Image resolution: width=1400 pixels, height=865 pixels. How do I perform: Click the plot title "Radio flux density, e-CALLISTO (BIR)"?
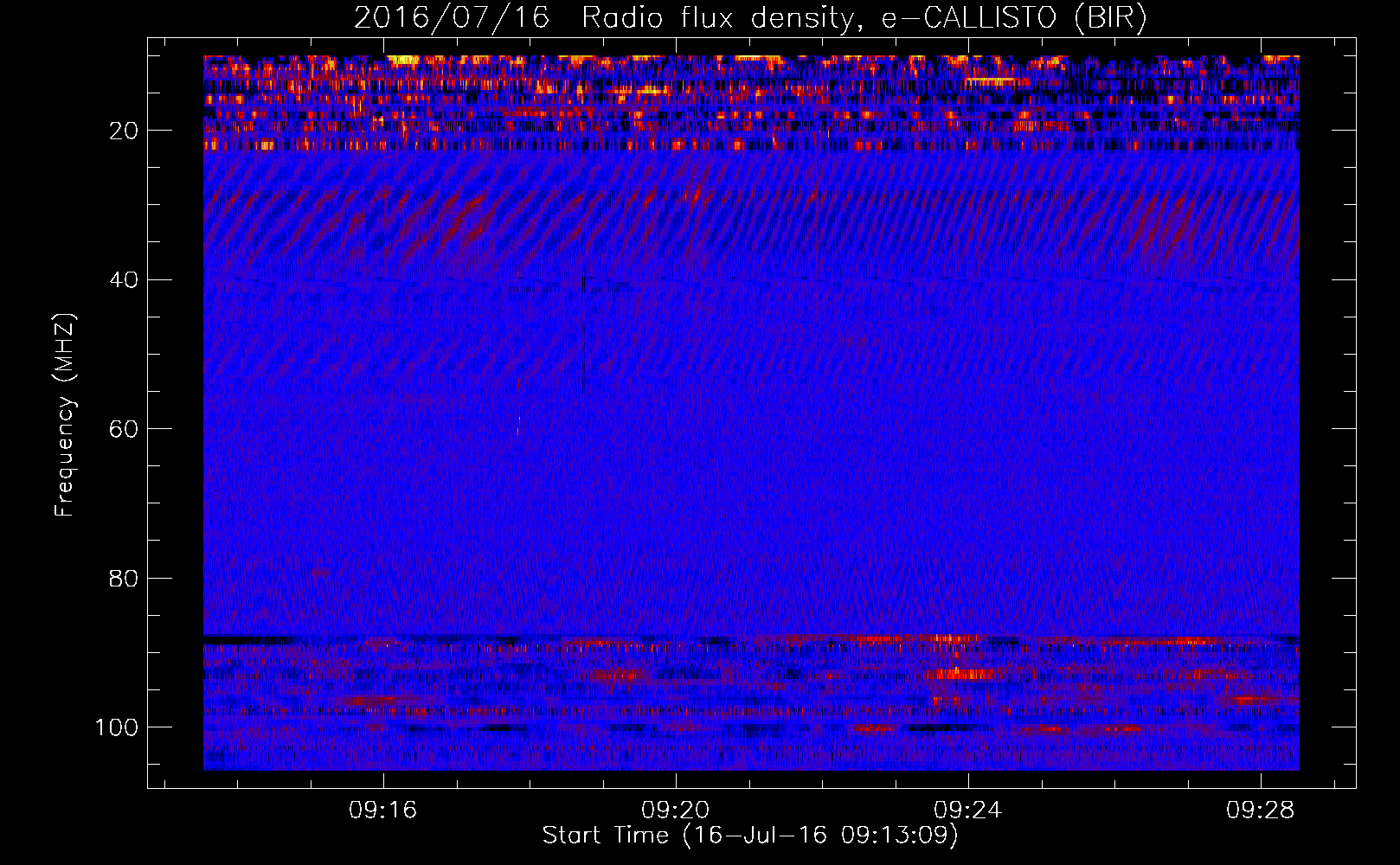864,17
